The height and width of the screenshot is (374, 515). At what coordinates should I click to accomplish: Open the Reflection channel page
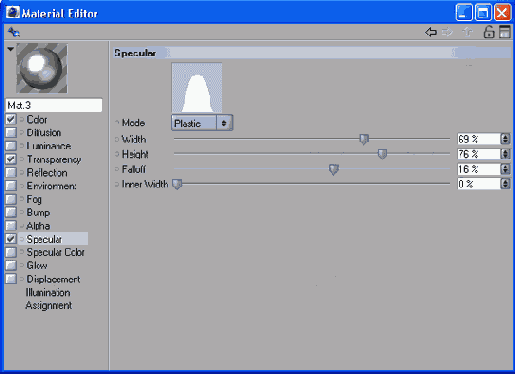pos(47,173)
